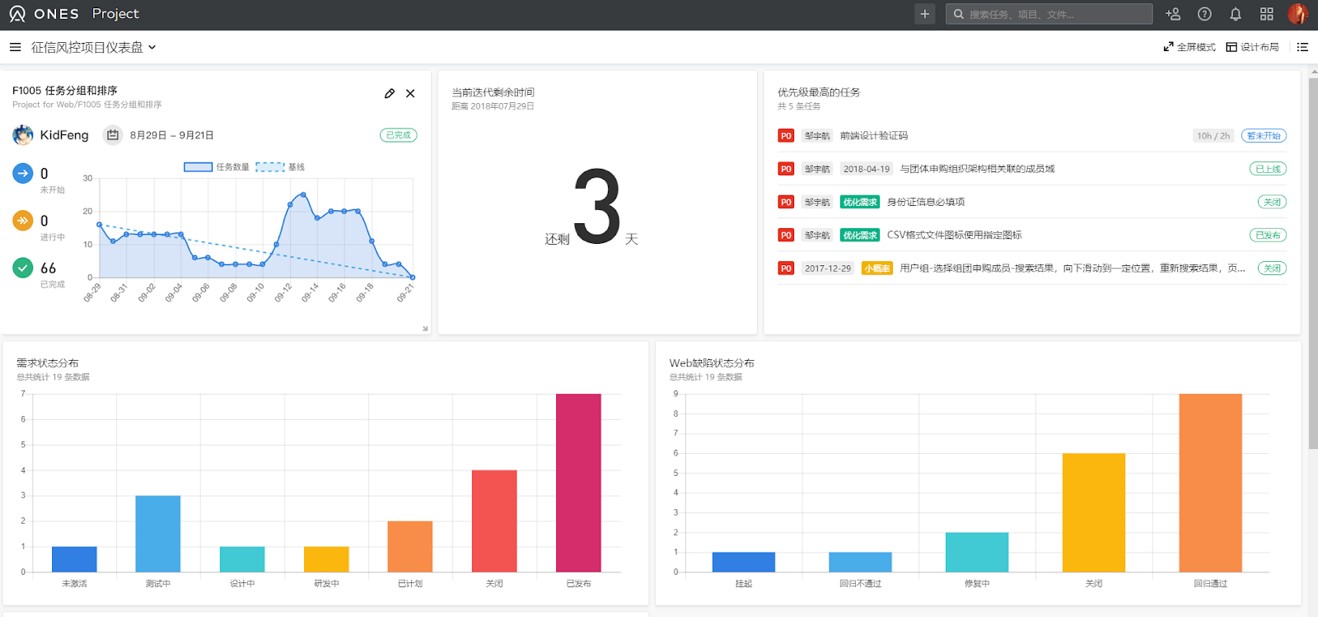Open the hamburger navigation menu

coord(15,47)
